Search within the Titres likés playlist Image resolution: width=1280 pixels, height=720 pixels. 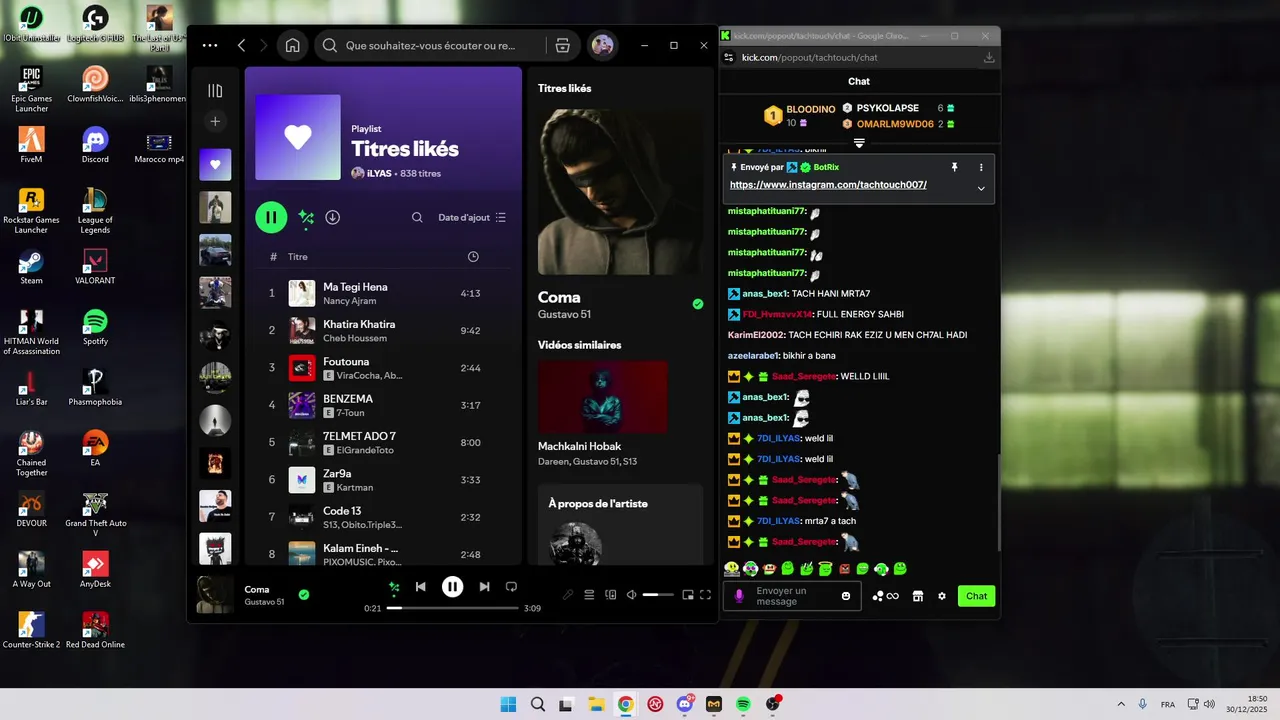417,217
